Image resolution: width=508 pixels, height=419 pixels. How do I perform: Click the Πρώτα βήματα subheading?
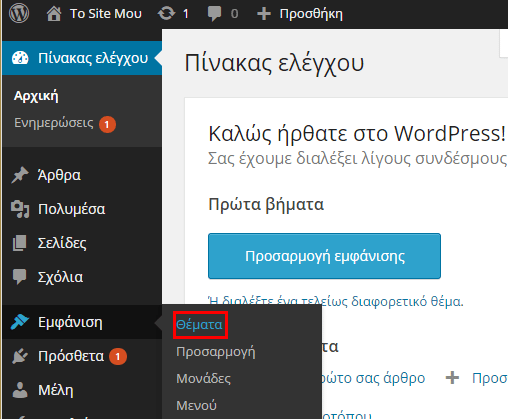tap(266, 204)
